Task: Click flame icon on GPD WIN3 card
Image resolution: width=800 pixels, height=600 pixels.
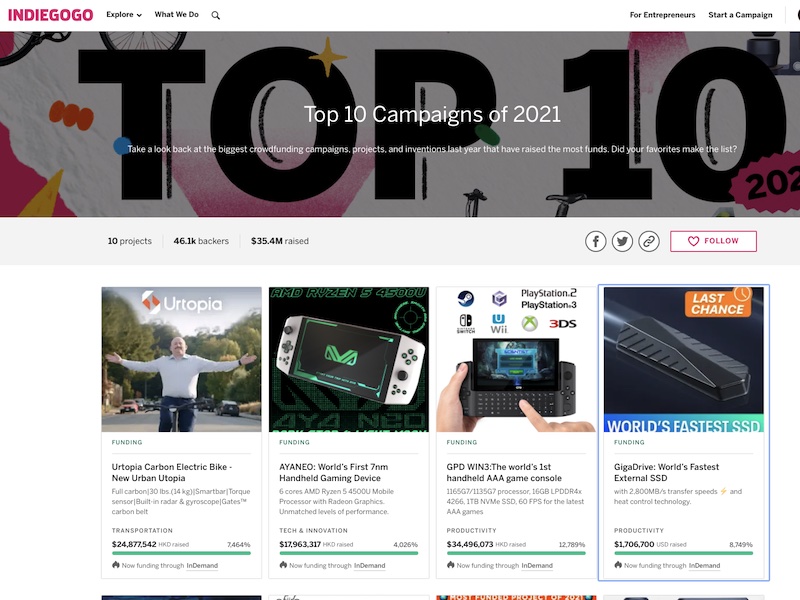Action: (x=451, y=565)
